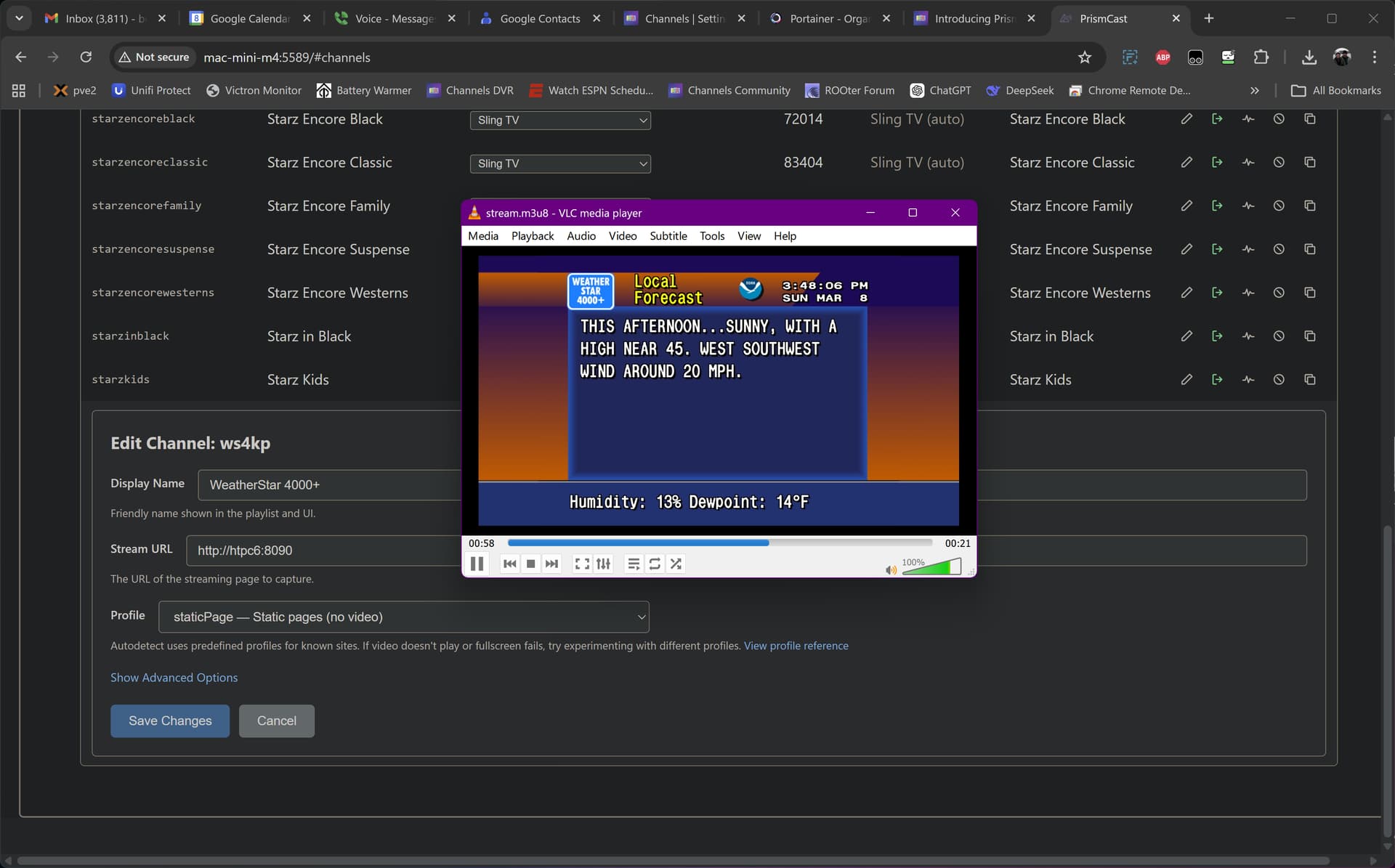Edit Starz Encore Black with pencil icon
The image size is (1395, 868).
(1186, 118)
